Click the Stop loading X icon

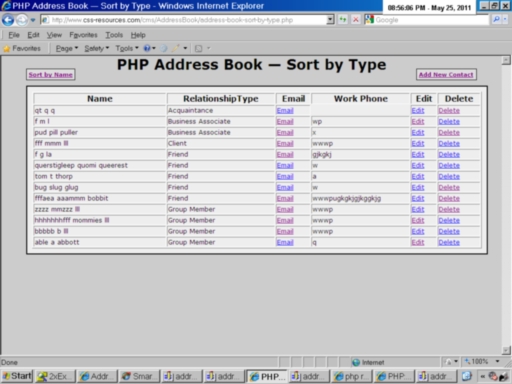(x=356, y=20)
